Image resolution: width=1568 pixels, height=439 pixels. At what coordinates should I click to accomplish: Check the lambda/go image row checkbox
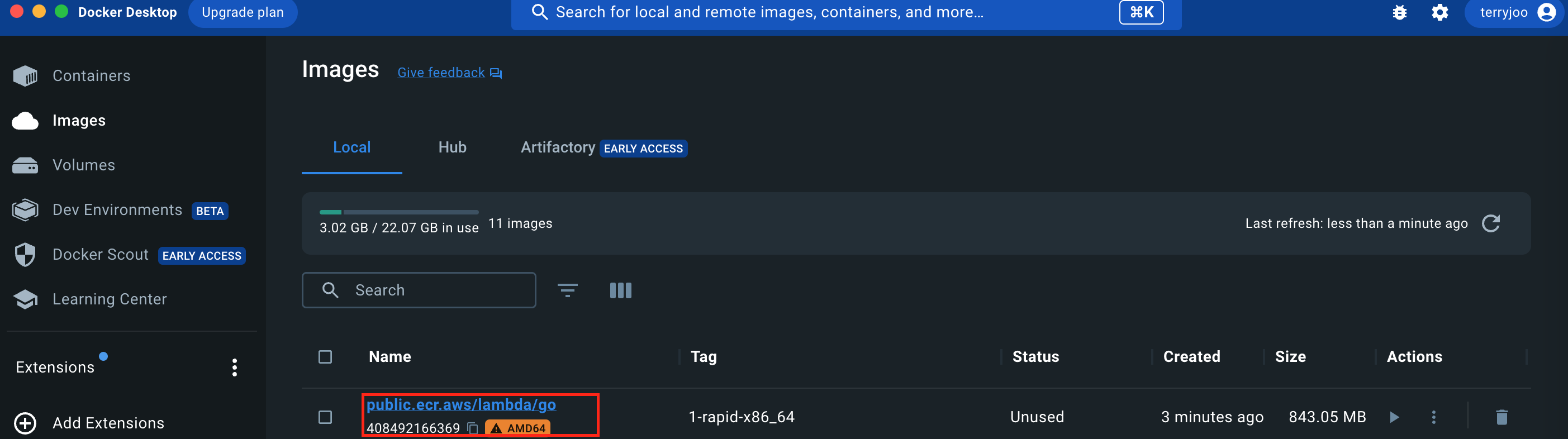click(325, 417)
